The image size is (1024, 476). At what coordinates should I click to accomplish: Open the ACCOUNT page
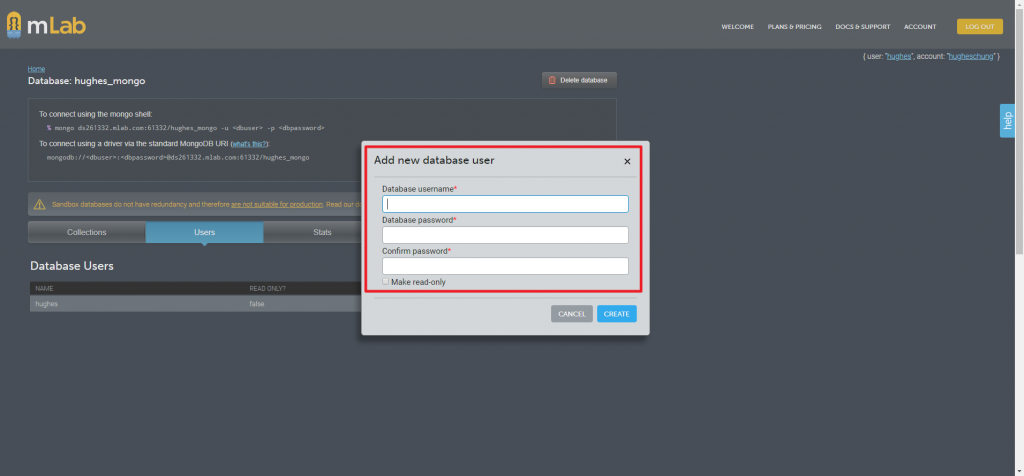tap(920, 27)
